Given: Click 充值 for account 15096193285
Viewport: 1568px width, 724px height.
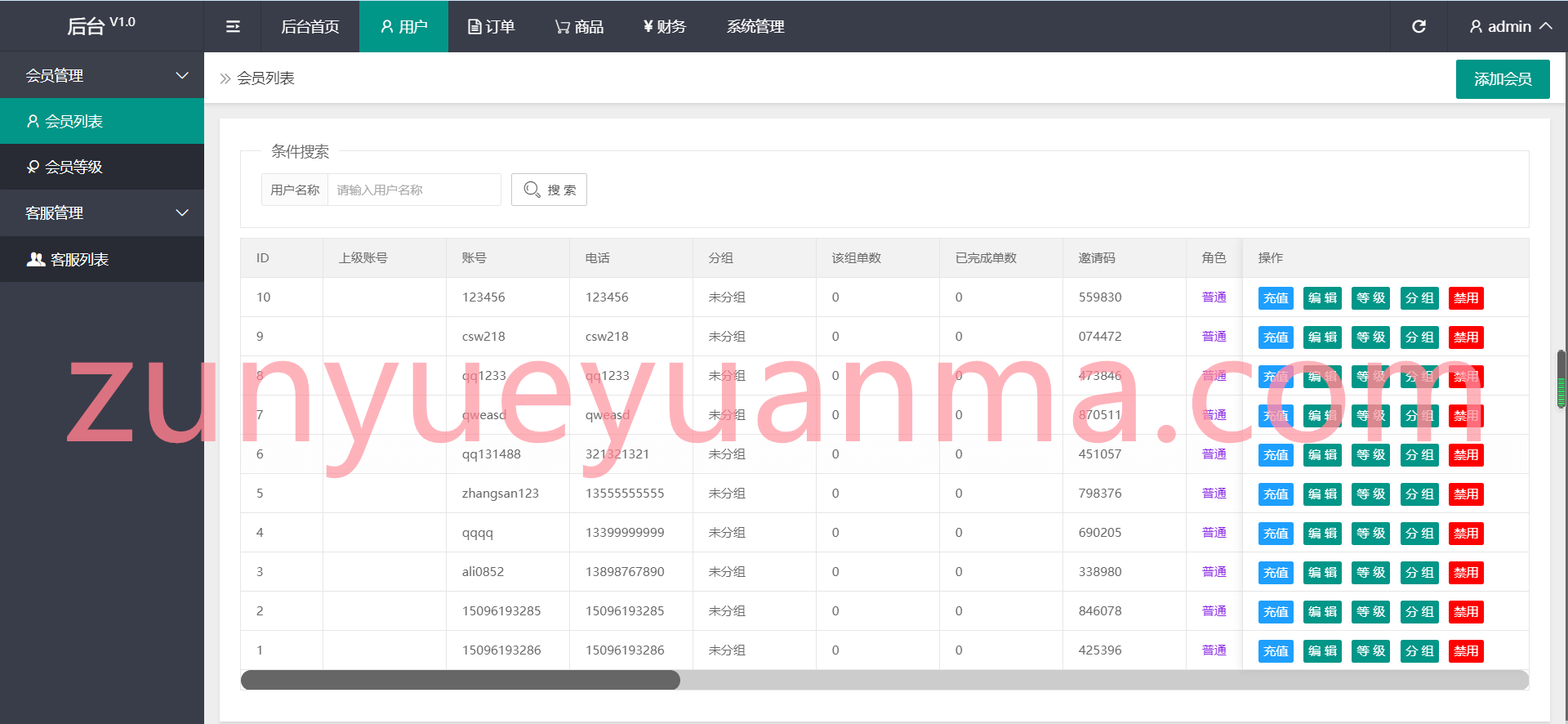Looking at the screenshot, I should pos(1276,612).
